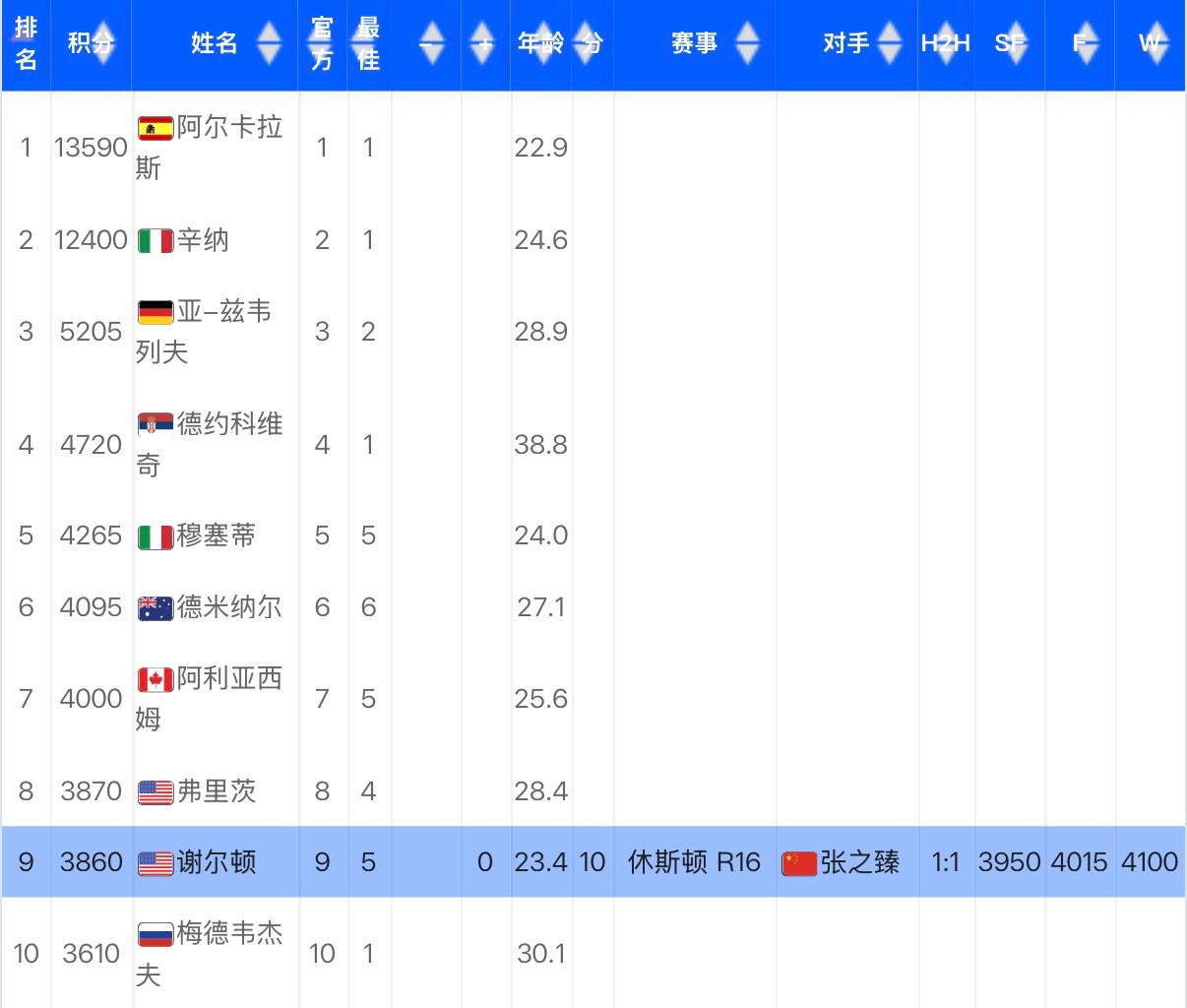Click SF projection 3950
This screenshot has height=1008, width=1187.
(1010, 862)
